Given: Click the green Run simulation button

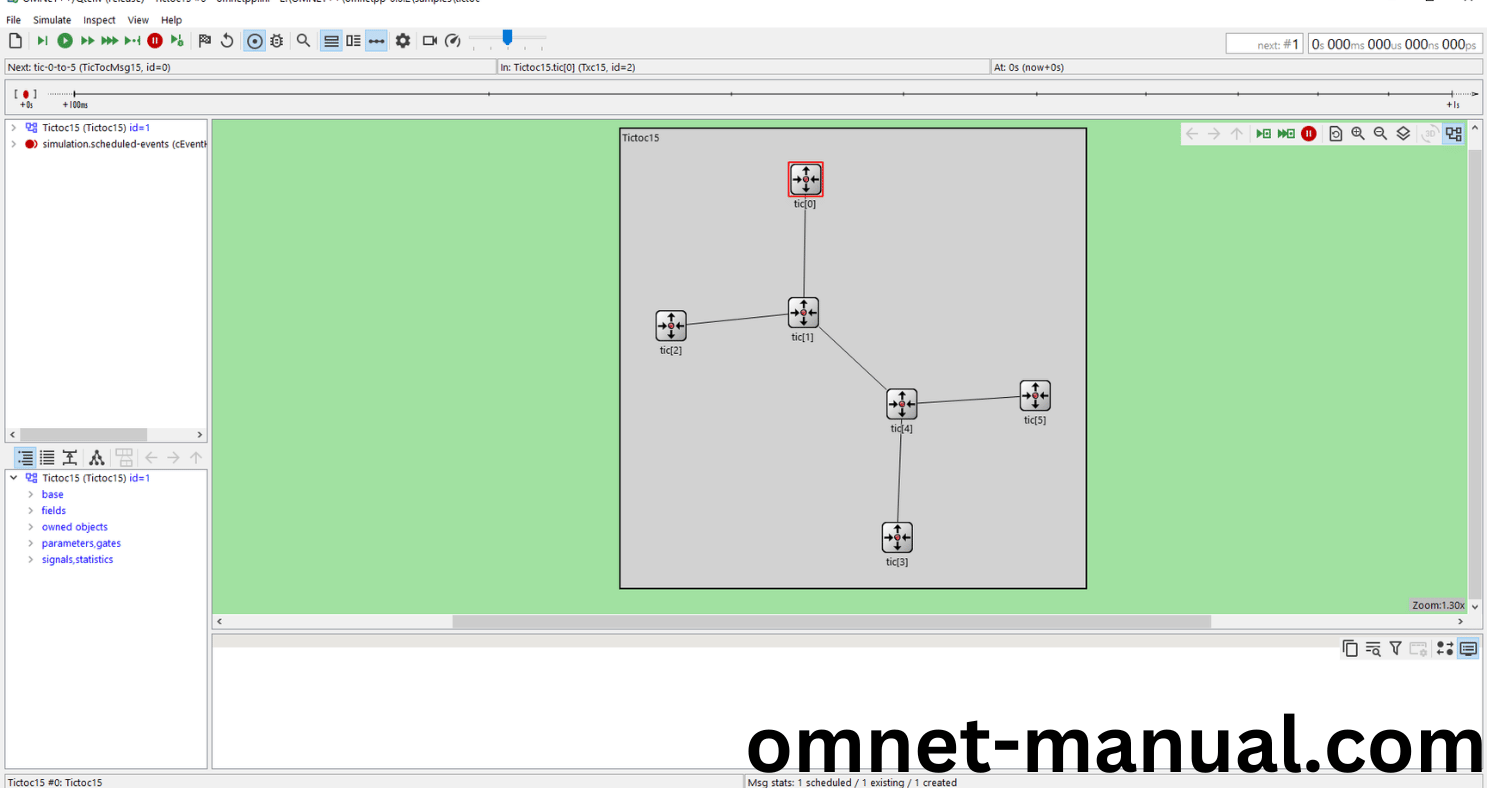Looking at the screenshot, I should (x=65, y=41).
